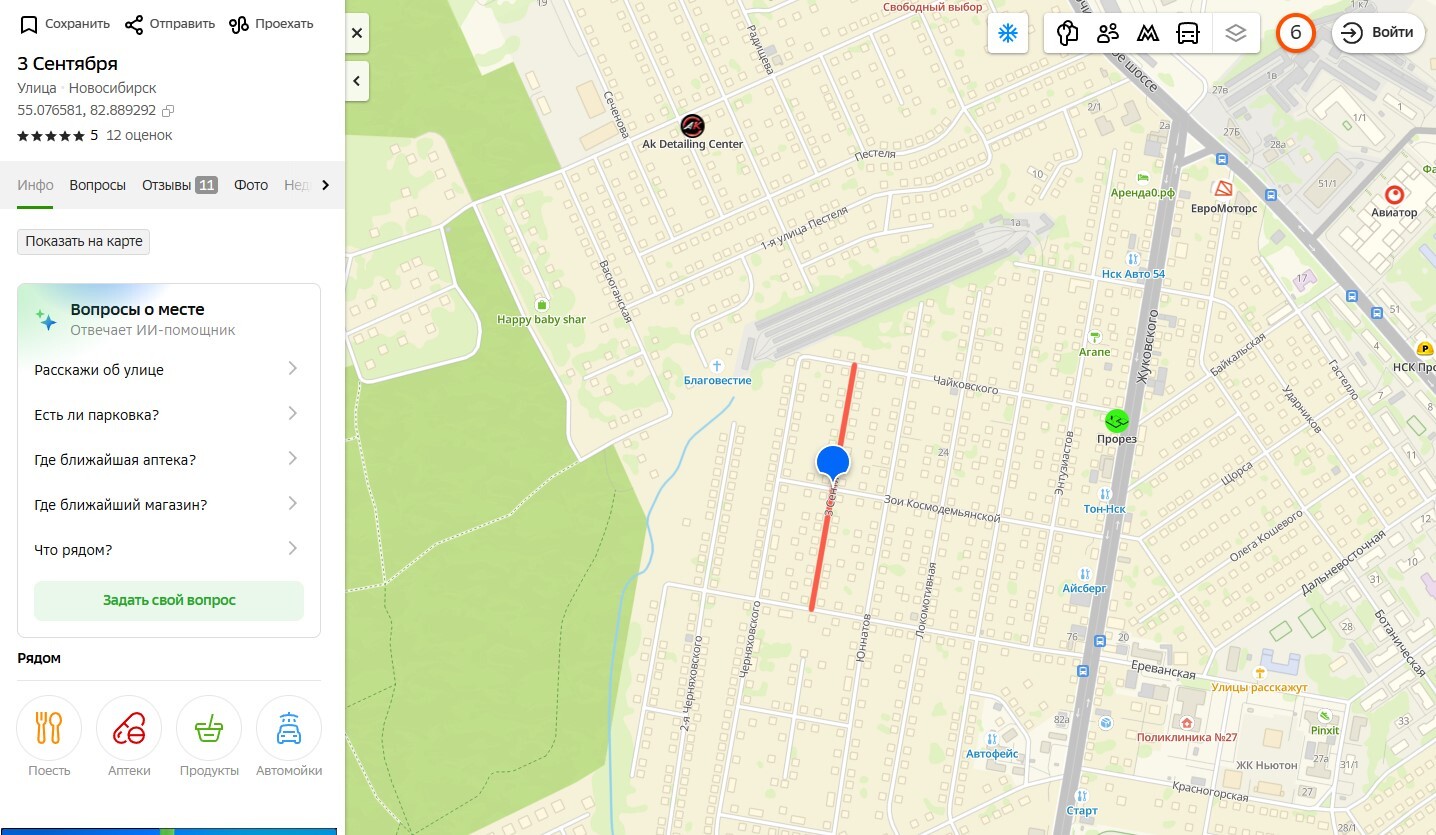1436x835 pixels.
Task: Switch to the Вопросы tab
Action: [x=98, y=185]
